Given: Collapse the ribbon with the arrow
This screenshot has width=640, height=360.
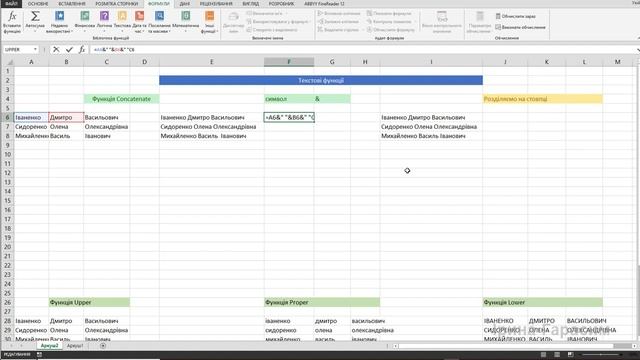Looking at the screenshot, I should (638, 38).
